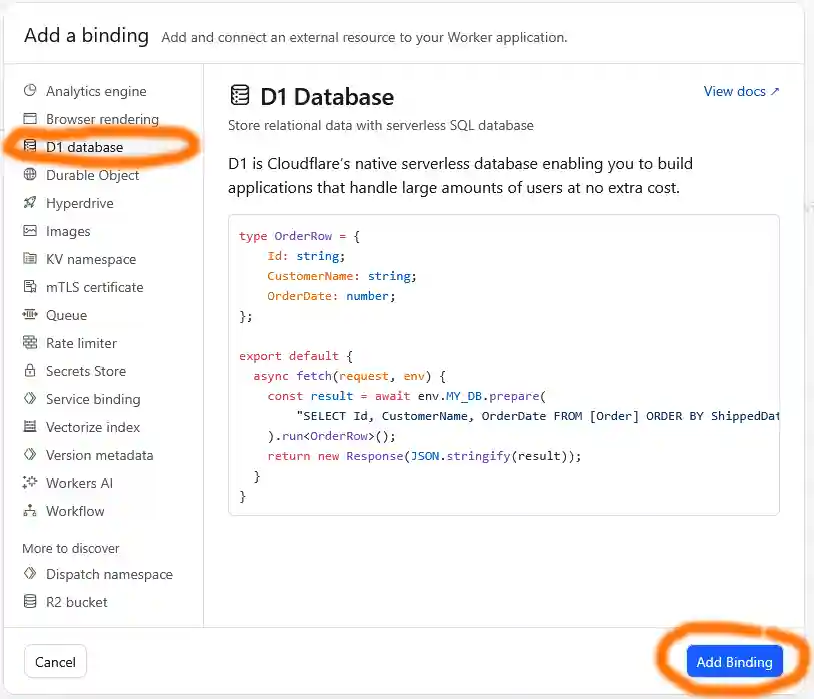
Task: Click the R2 bucket icon
Action: click(30, 602)
